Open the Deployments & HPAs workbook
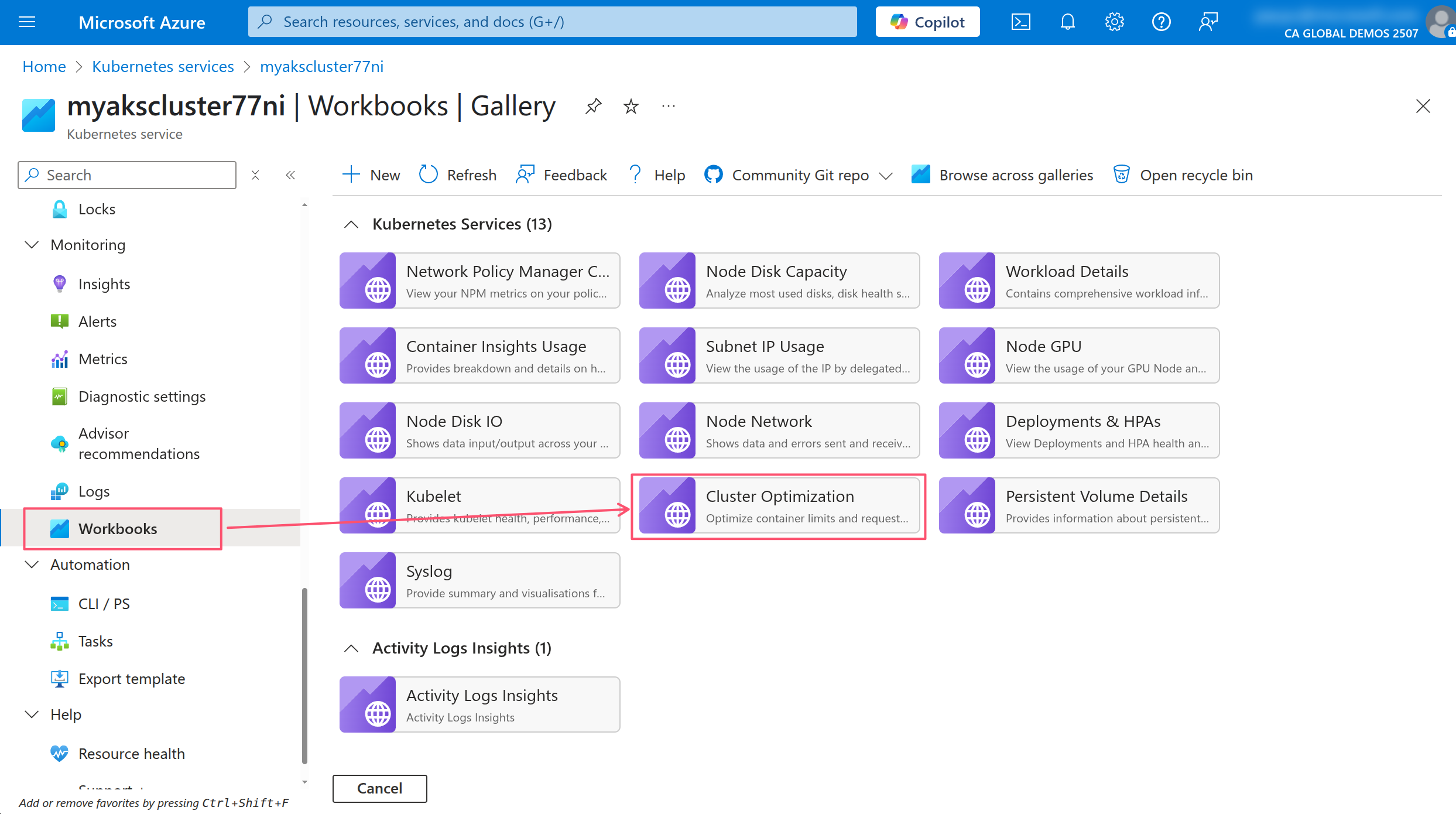The width and height of the screenshot is (1456, 814). click(1079, 430)
